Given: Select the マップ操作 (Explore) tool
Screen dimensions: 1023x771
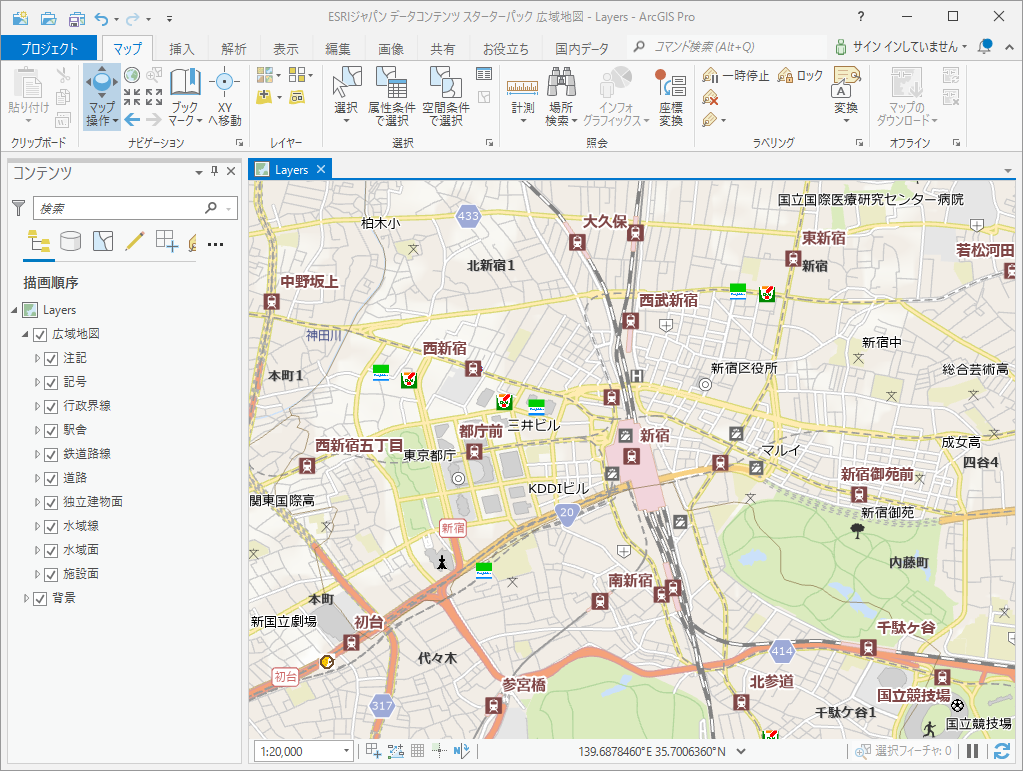Looking at the screenshot, I should 102,96.
